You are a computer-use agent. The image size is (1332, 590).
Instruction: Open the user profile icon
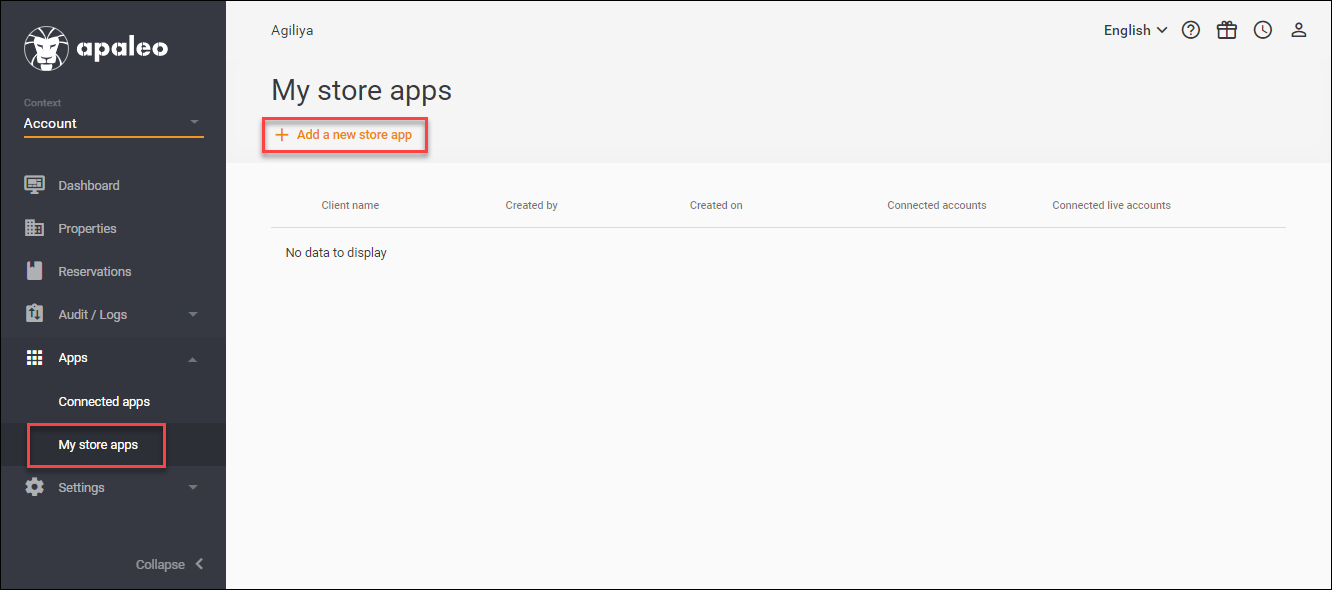click(x=1299, y=30)
